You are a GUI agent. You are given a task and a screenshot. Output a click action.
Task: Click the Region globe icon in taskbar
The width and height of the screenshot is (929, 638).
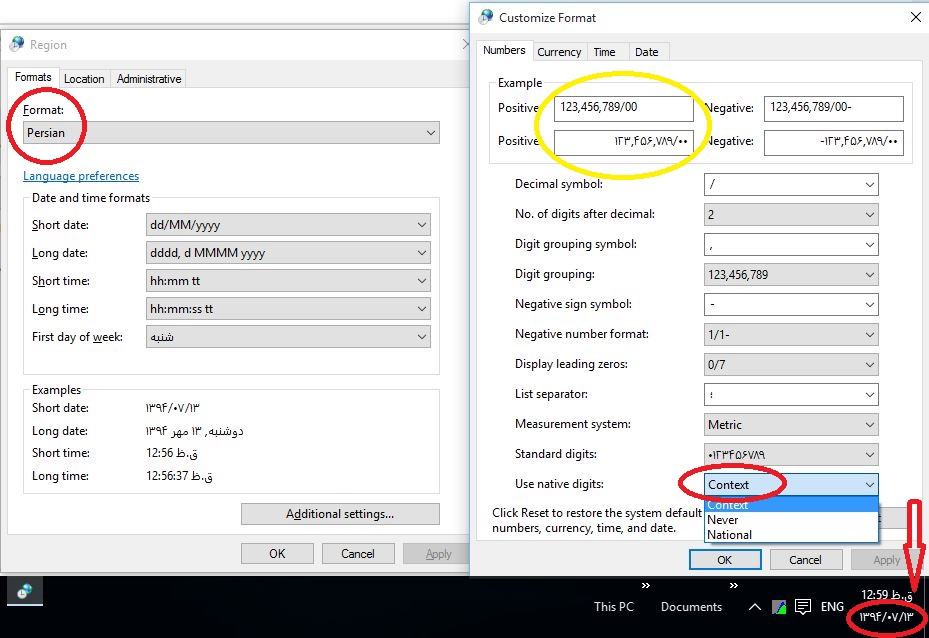coord(25,591)
